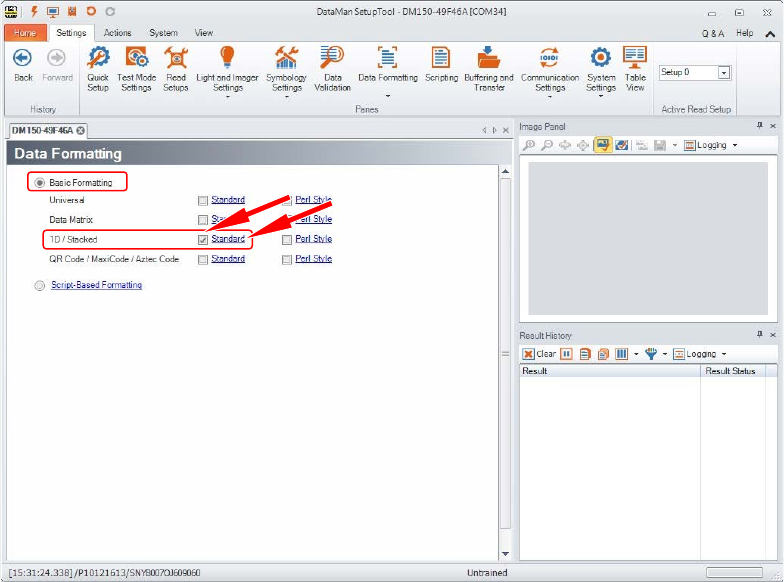Open the Read Setups pane
Screen dimensions: 784x582
176,69
